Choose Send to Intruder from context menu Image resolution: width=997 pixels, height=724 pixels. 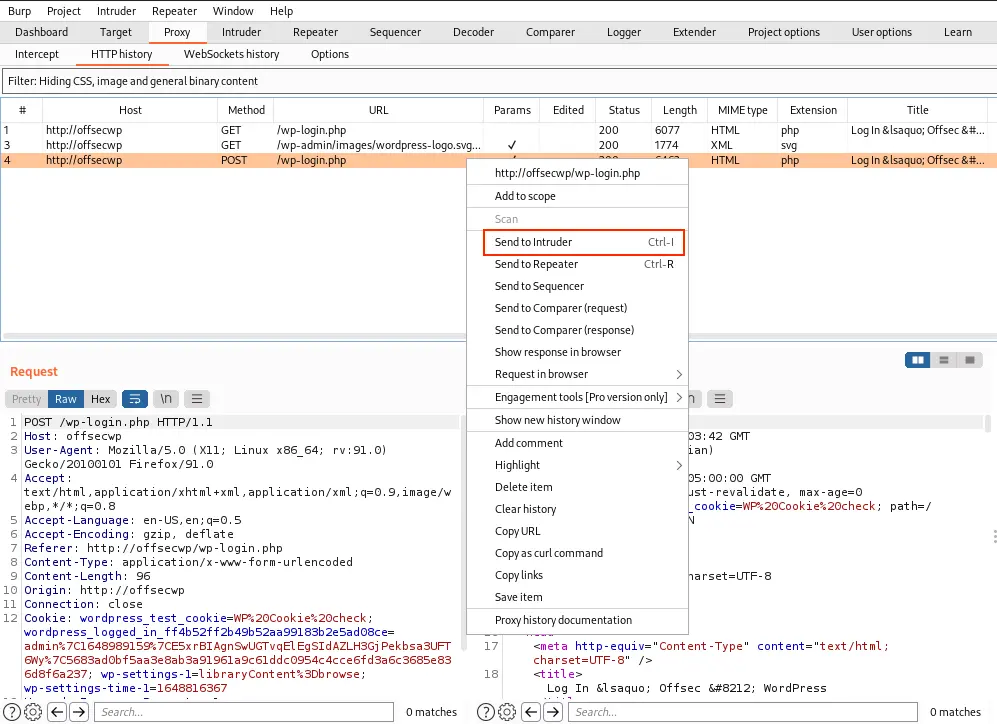click(x=583, y=242)
